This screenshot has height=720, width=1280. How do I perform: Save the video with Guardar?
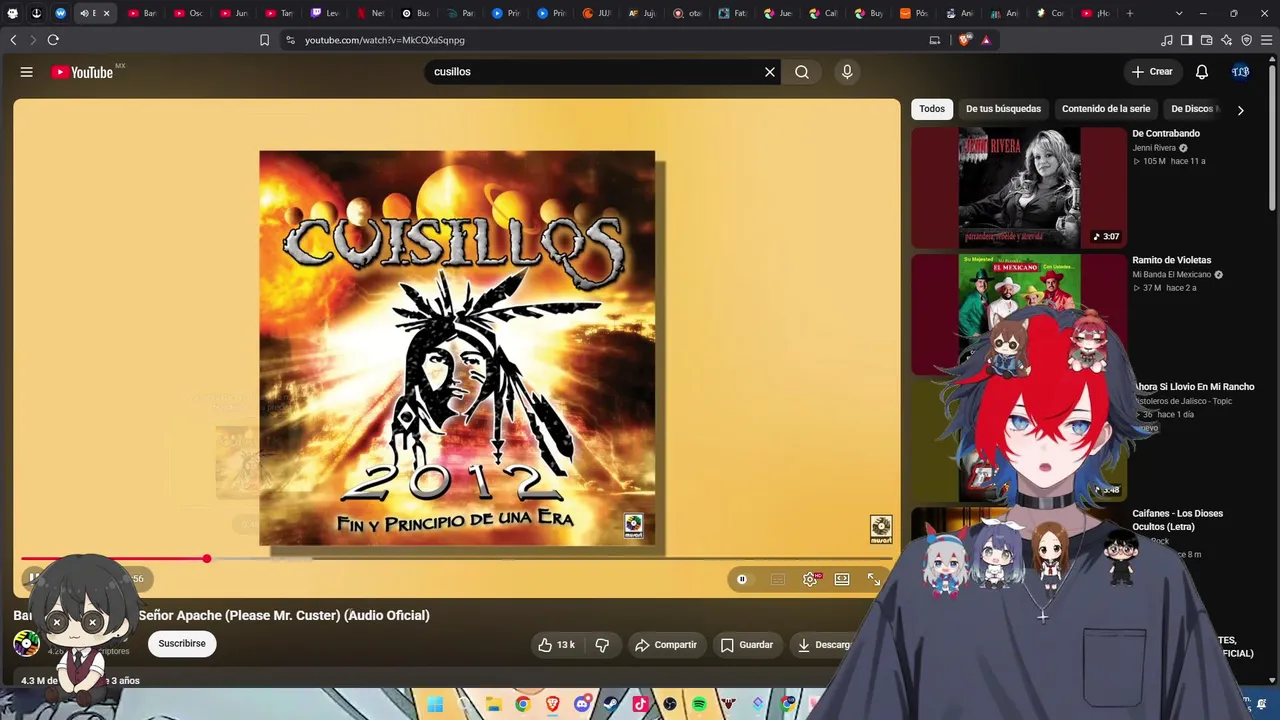[x=747, y=645]
